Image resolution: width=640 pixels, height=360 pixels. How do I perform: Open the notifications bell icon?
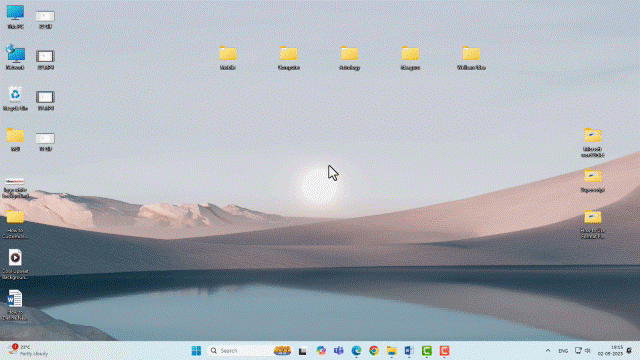(x=629, y=351)
